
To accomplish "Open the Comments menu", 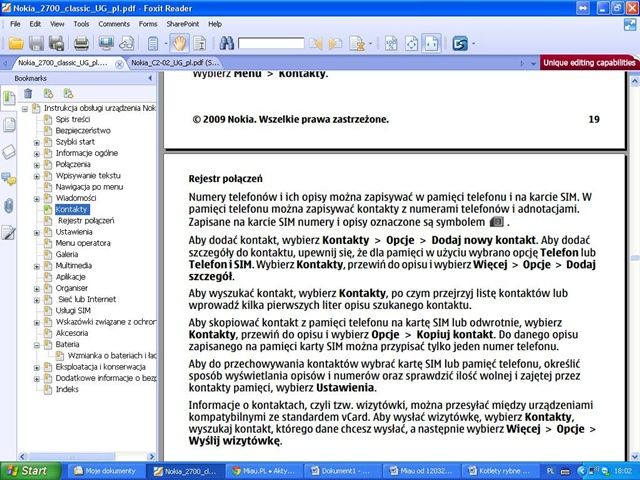I will click(x=114, y=24).
